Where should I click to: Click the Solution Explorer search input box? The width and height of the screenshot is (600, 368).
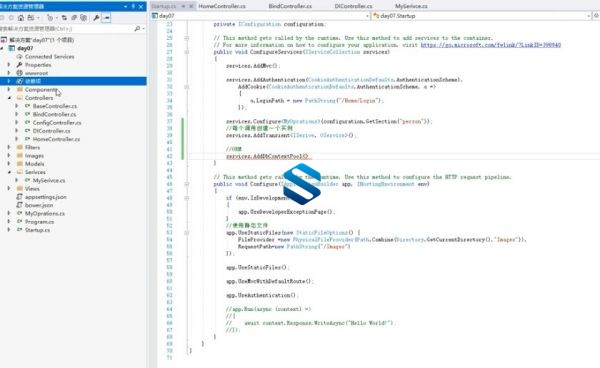(66, 29)
